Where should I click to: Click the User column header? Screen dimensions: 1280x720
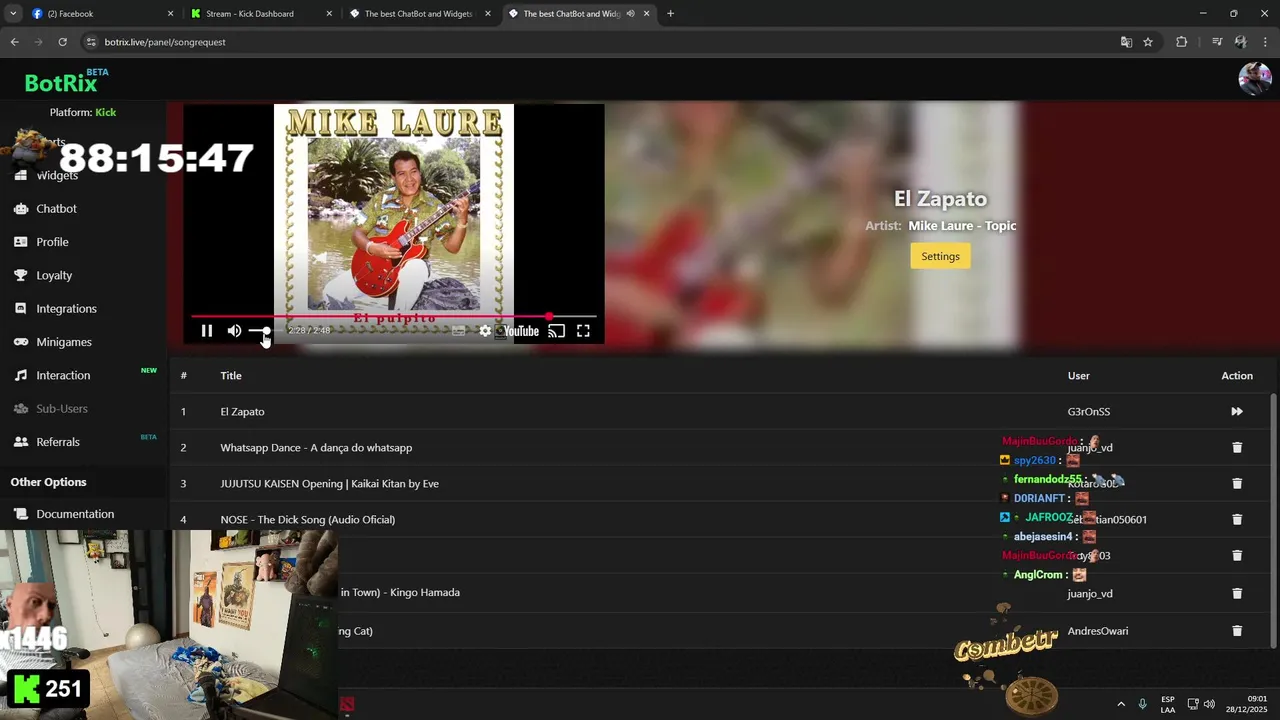coord(1078,375)
